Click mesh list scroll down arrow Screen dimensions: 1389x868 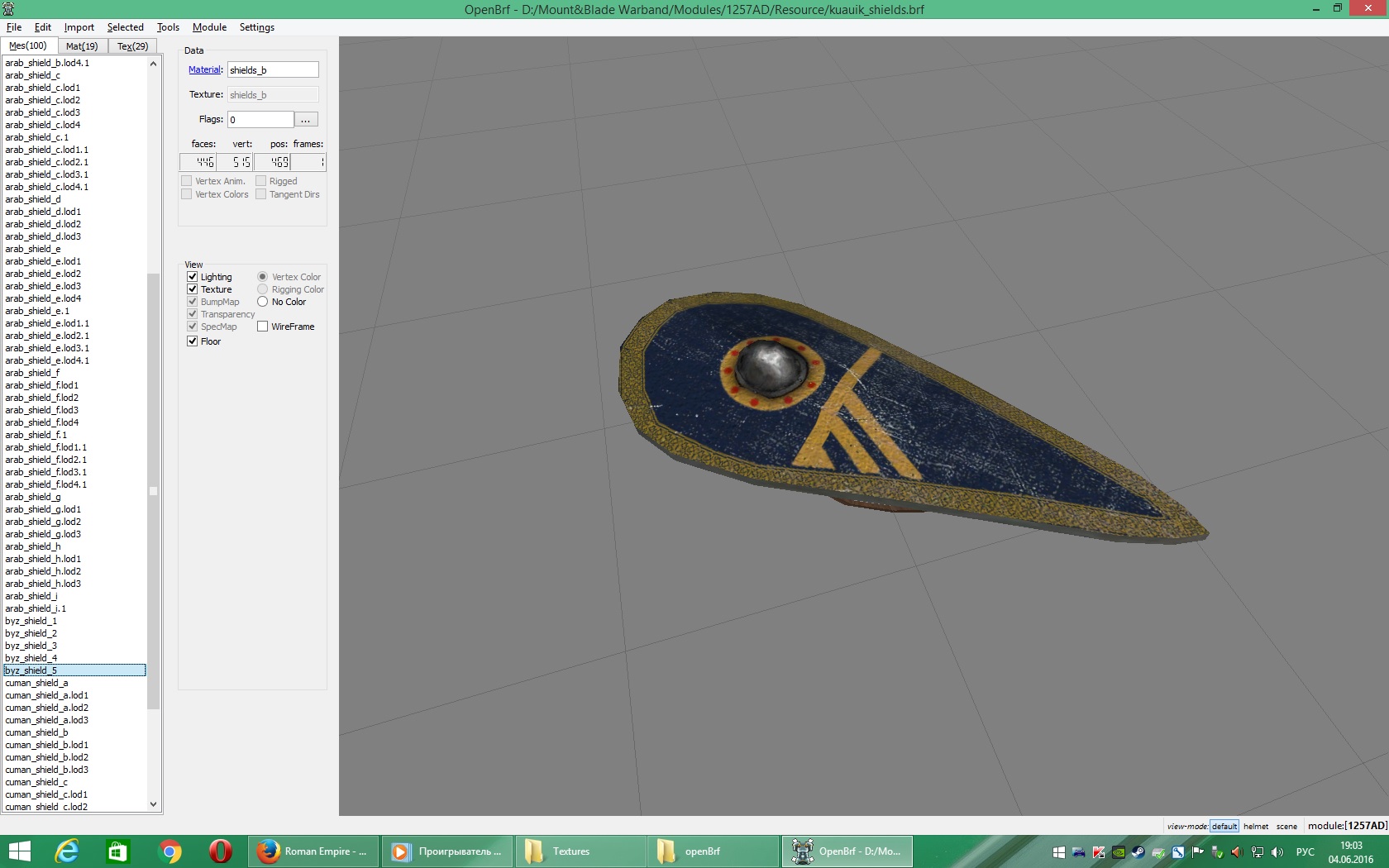tap(153, 804)
